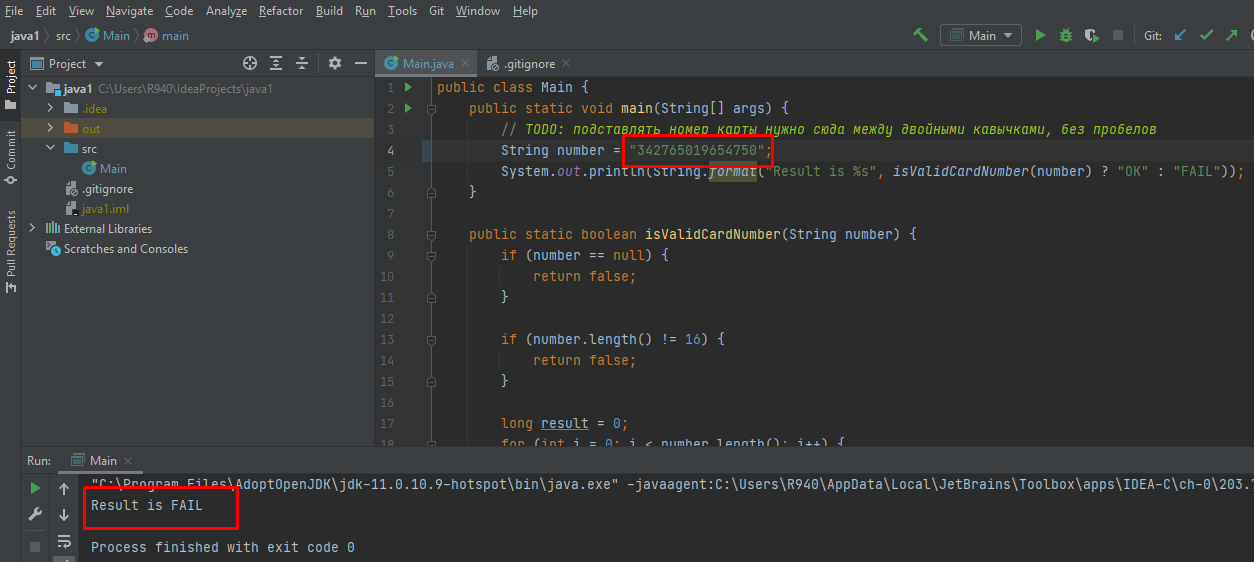This screenshot has height=562, width=1254.
Task: Push commits with green up-right arrow
Action: click(x=1232, y=35)
